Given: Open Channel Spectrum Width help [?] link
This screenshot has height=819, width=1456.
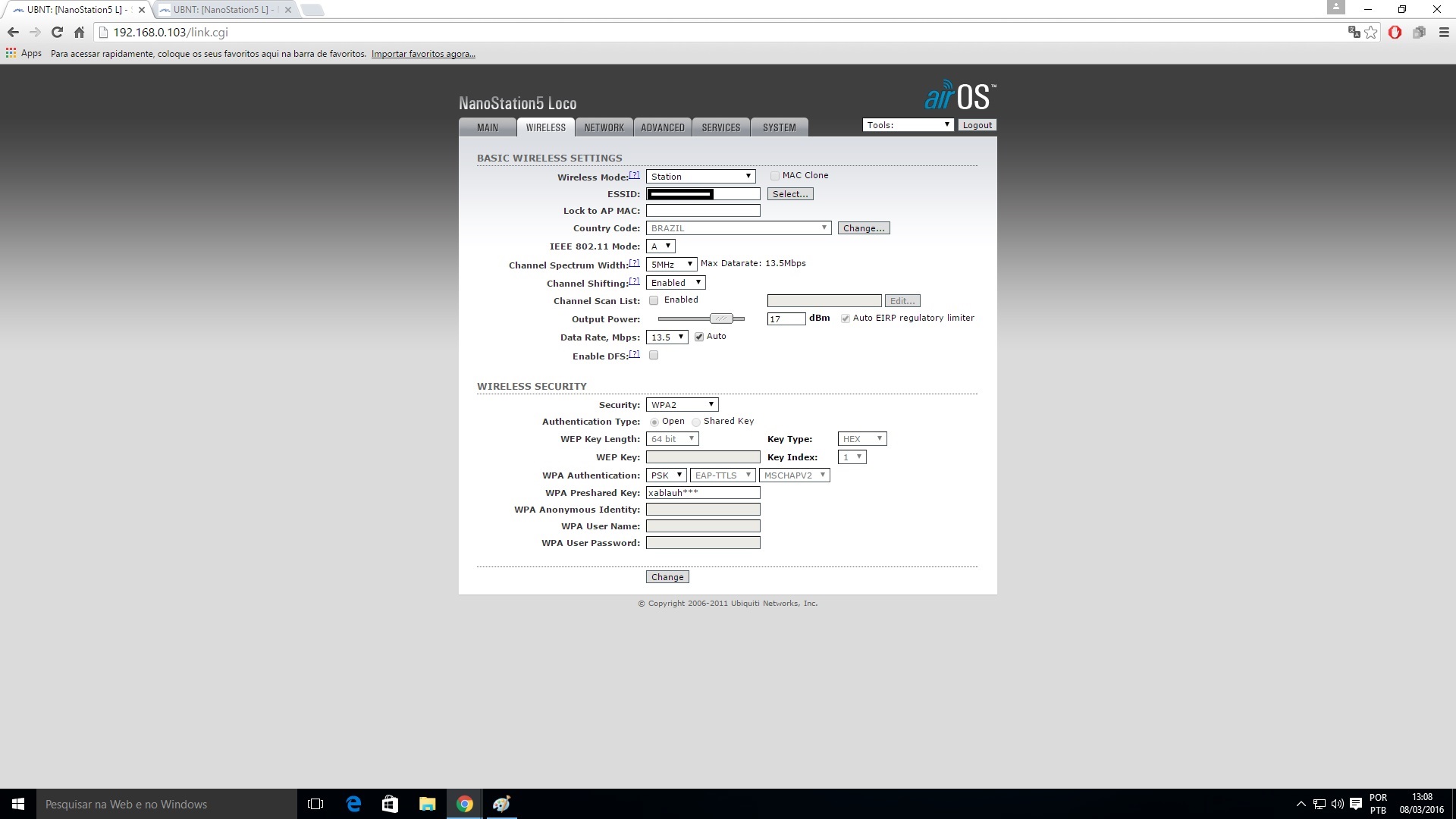Looking at the screenshot, I should tap(634, 262).
